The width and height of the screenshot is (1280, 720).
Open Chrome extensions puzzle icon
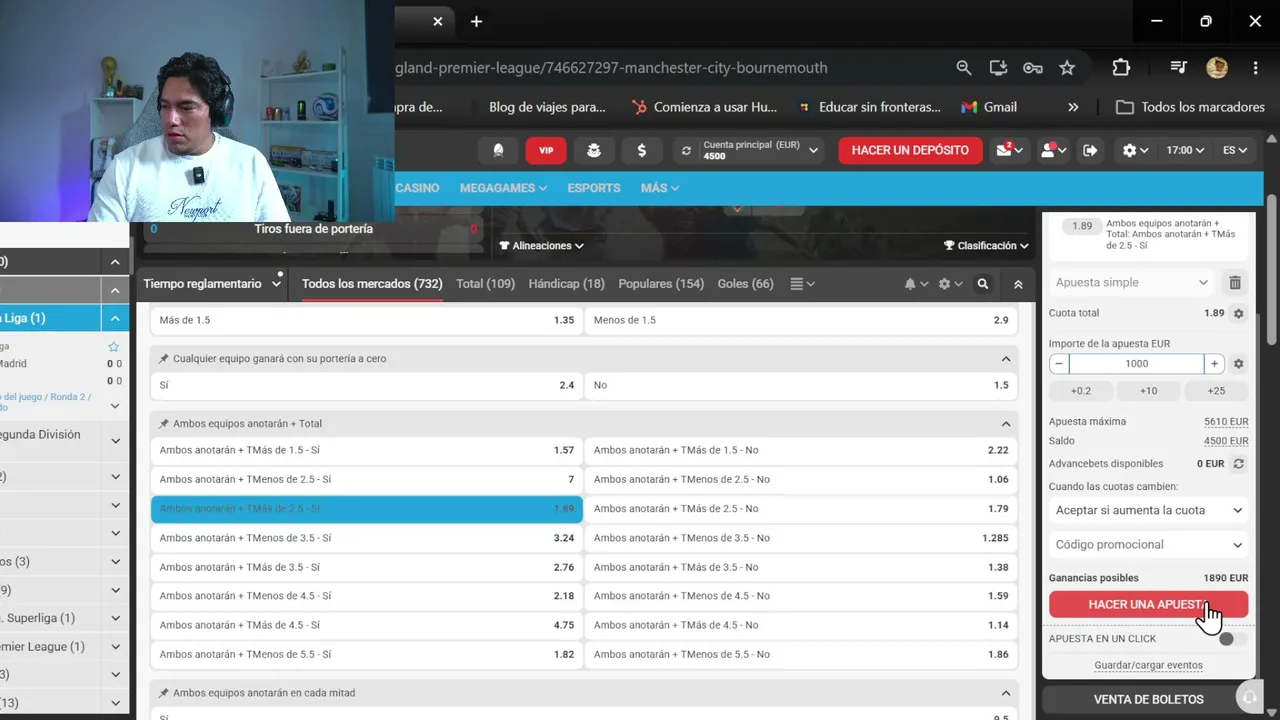coord(1121,68)
